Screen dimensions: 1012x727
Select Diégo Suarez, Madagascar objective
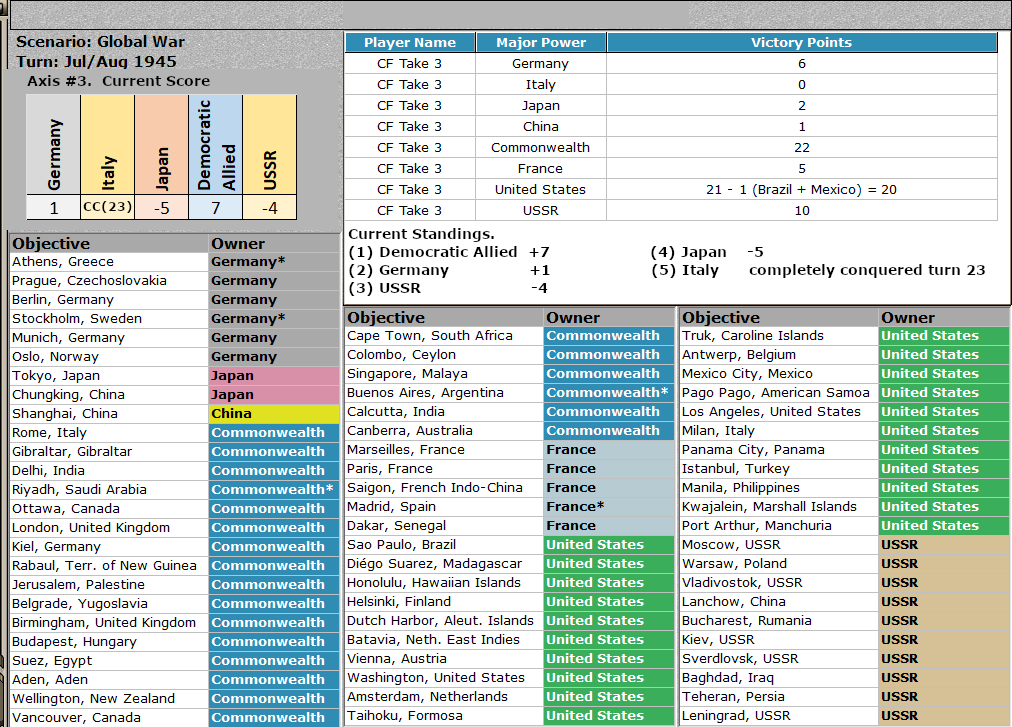[x=444, y=564]
